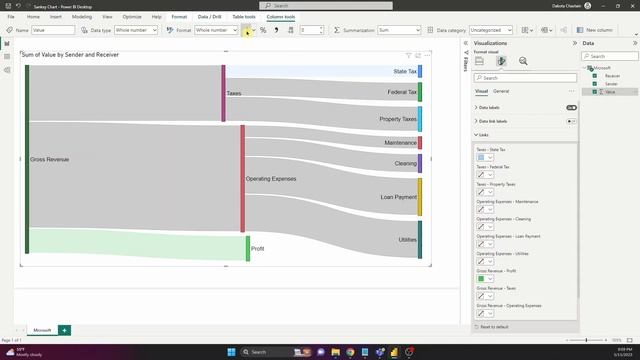Collapse the Data pane with double chevron
The width and height of the screenshot is (640, 360).
click(635, 43)
